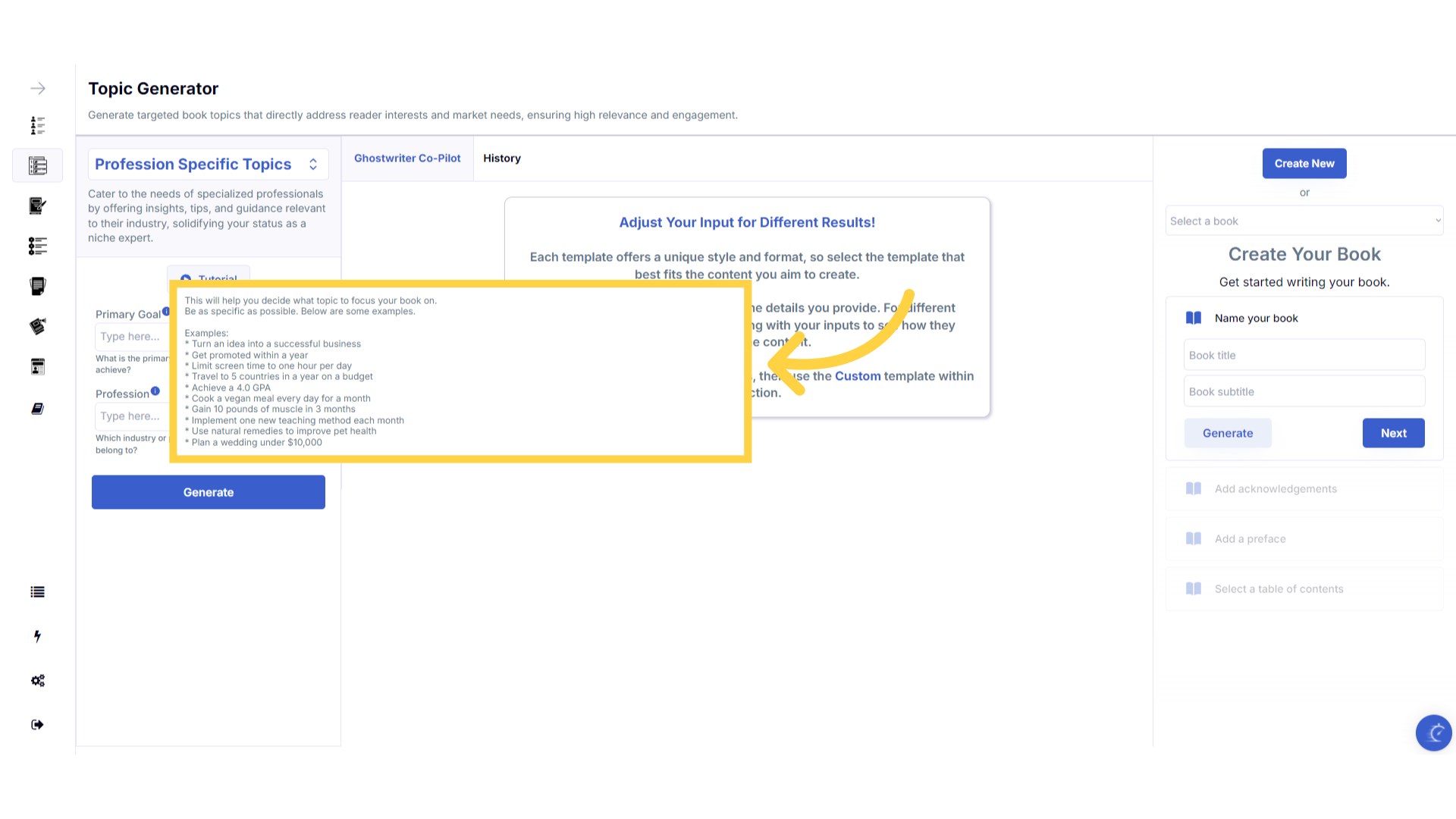Click the book icon in sidebar
1456x819 pixels.
(x=37, y=409)
